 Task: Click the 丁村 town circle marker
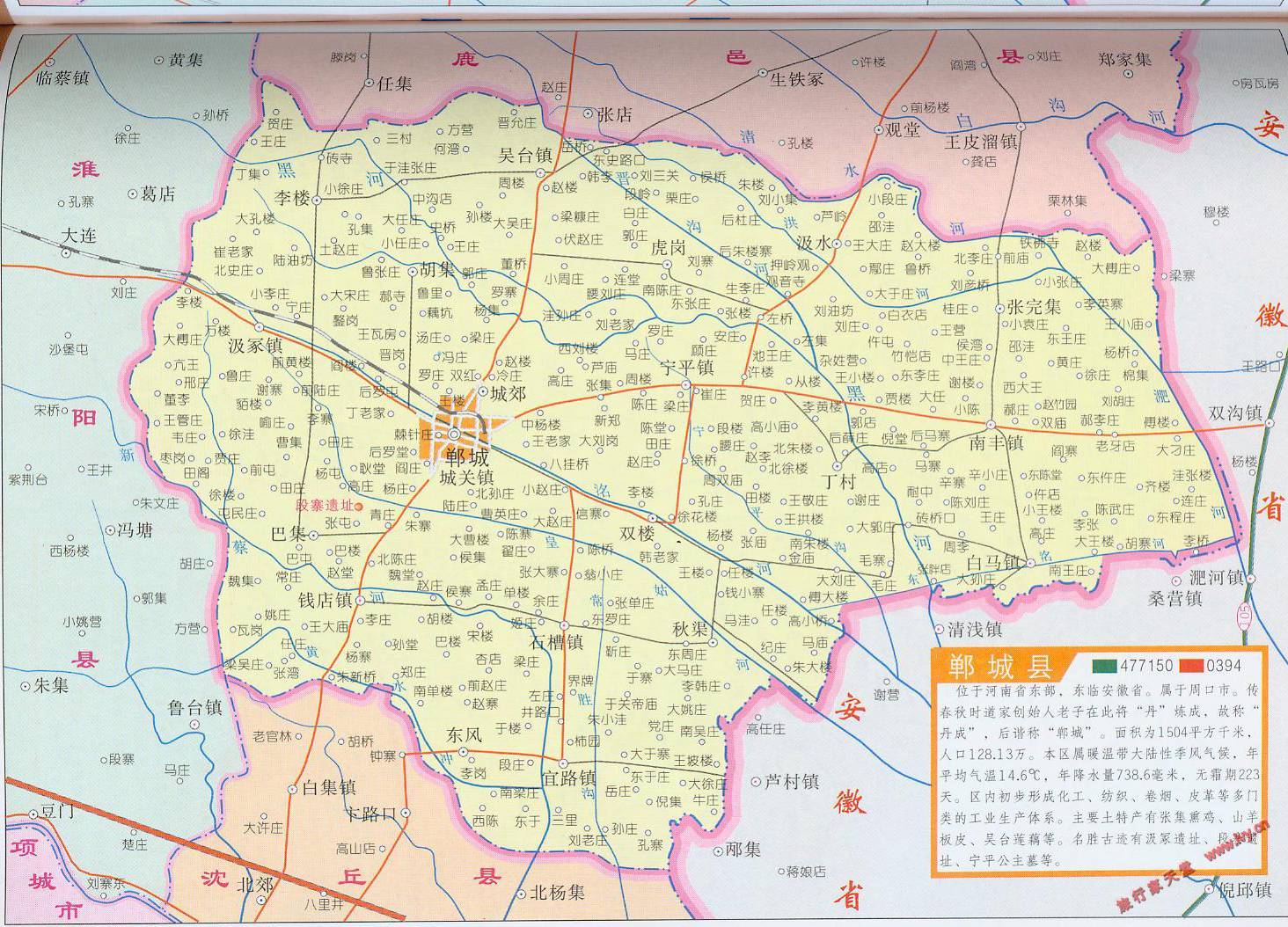tap(837, 465)
